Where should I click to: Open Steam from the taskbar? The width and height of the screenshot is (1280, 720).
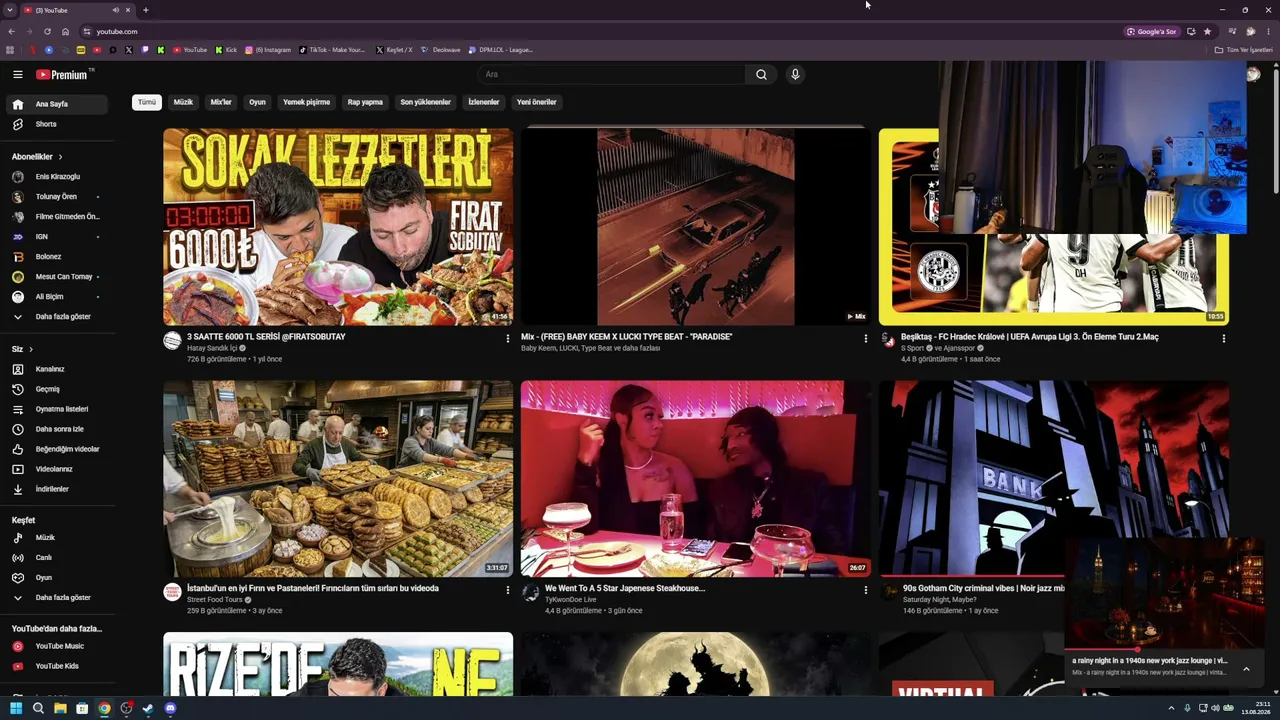pyautogui.click(x=148, y=708)
